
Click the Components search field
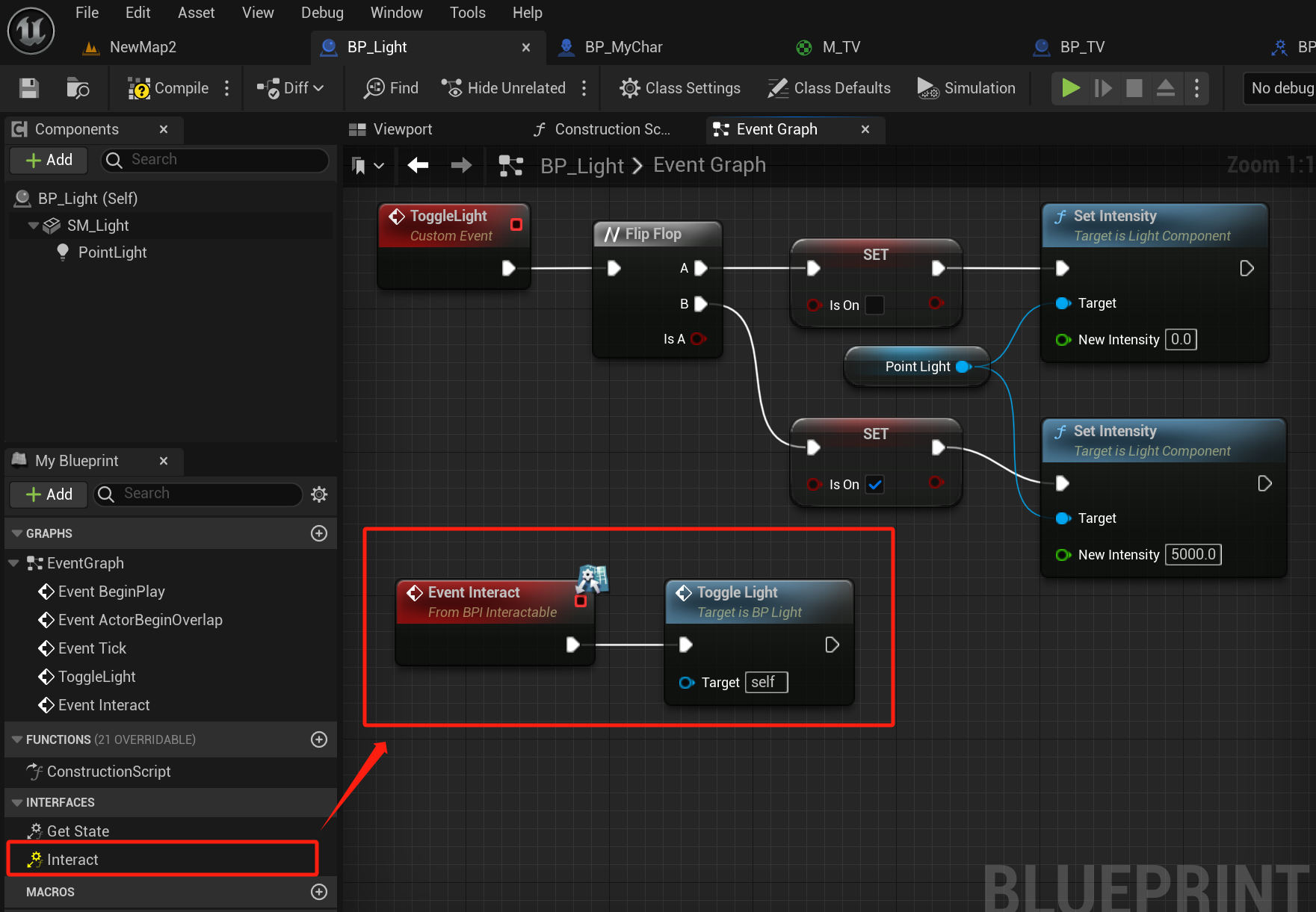215,160
